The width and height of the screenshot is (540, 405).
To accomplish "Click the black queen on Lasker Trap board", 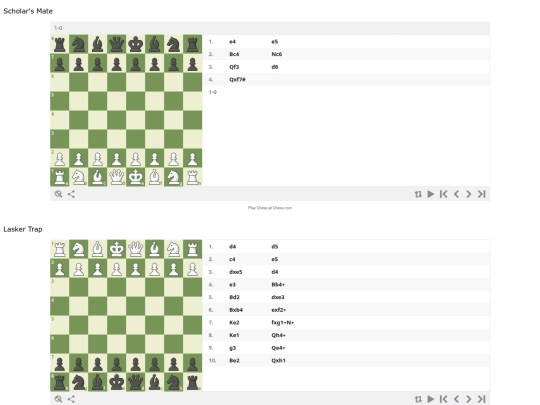I will tap(135, 382).
